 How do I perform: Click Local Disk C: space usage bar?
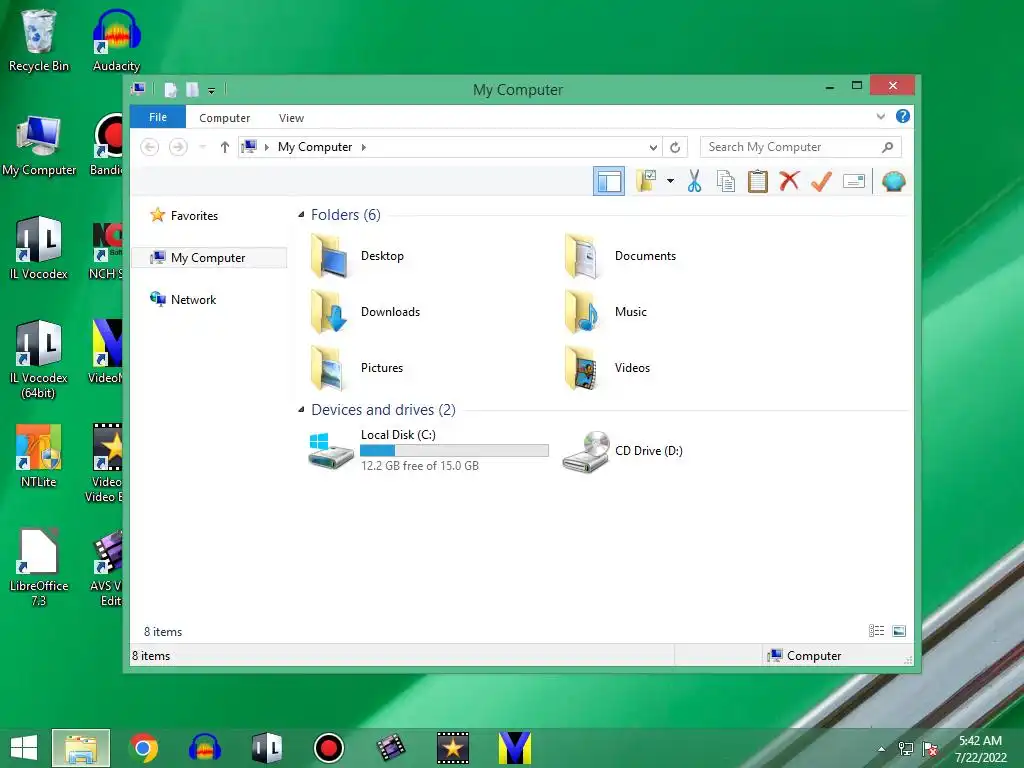(x=455, y=450)
